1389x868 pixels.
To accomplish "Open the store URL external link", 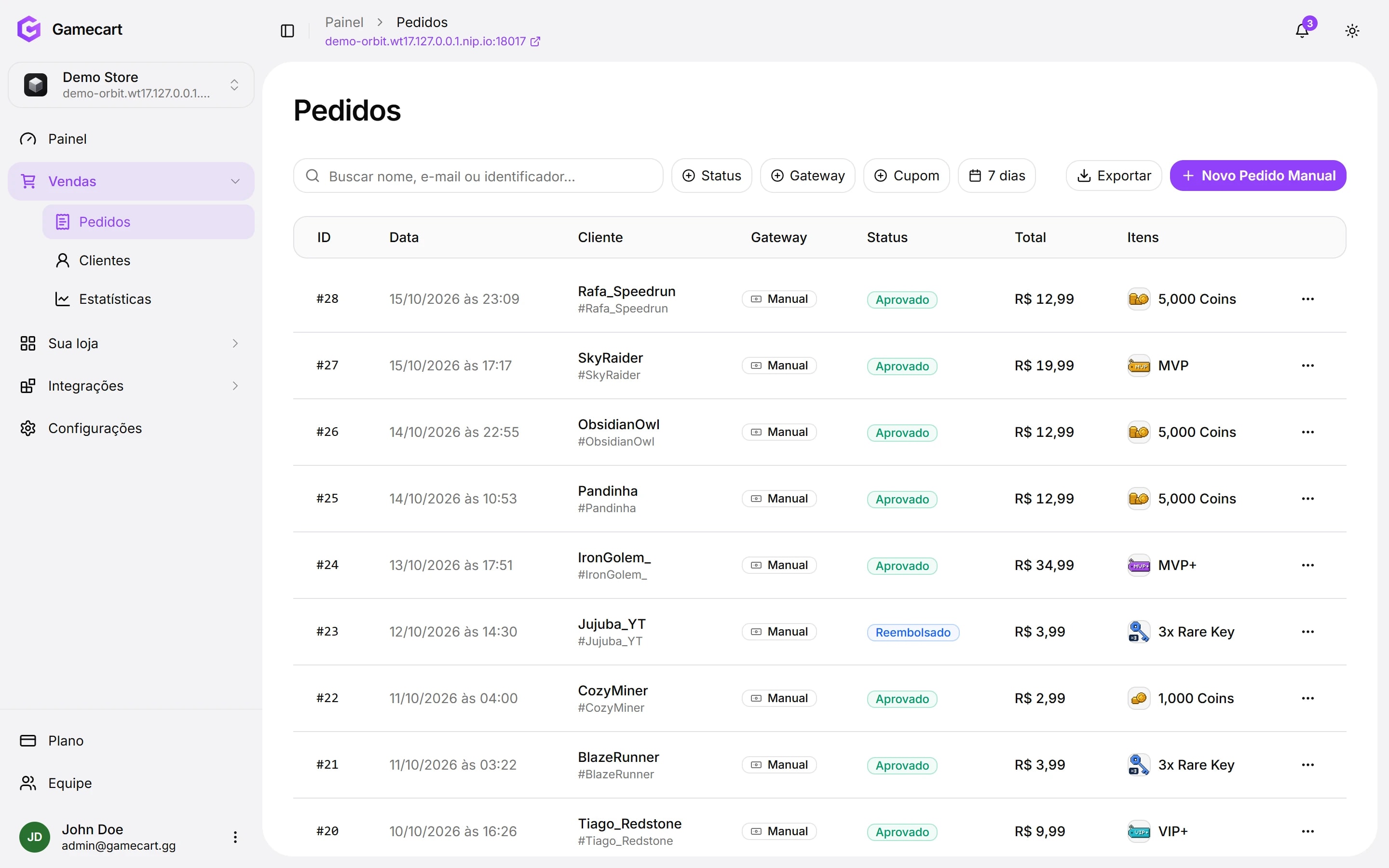I will (433, 41).
